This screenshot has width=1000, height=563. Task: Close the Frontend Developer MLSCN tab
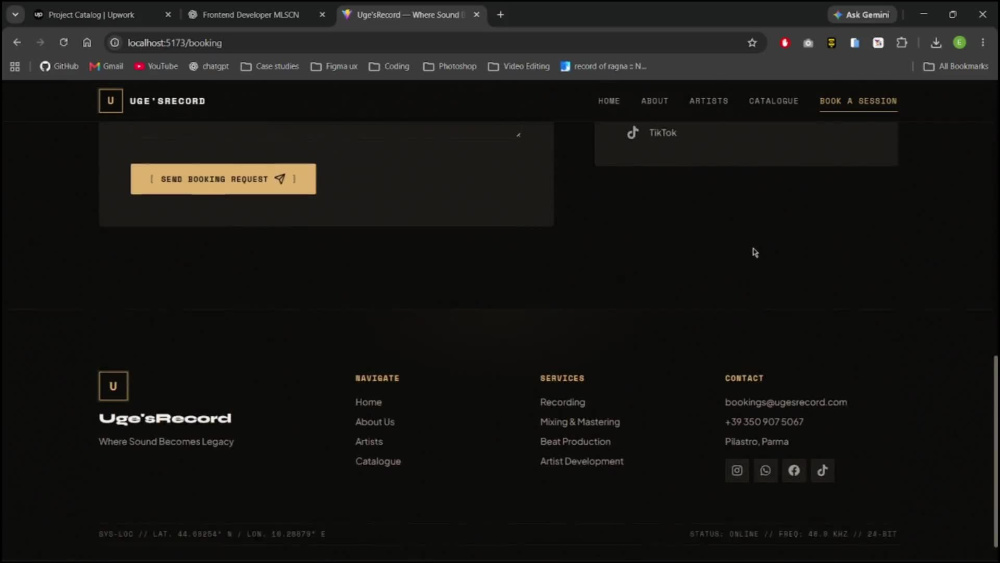point(322,15)
